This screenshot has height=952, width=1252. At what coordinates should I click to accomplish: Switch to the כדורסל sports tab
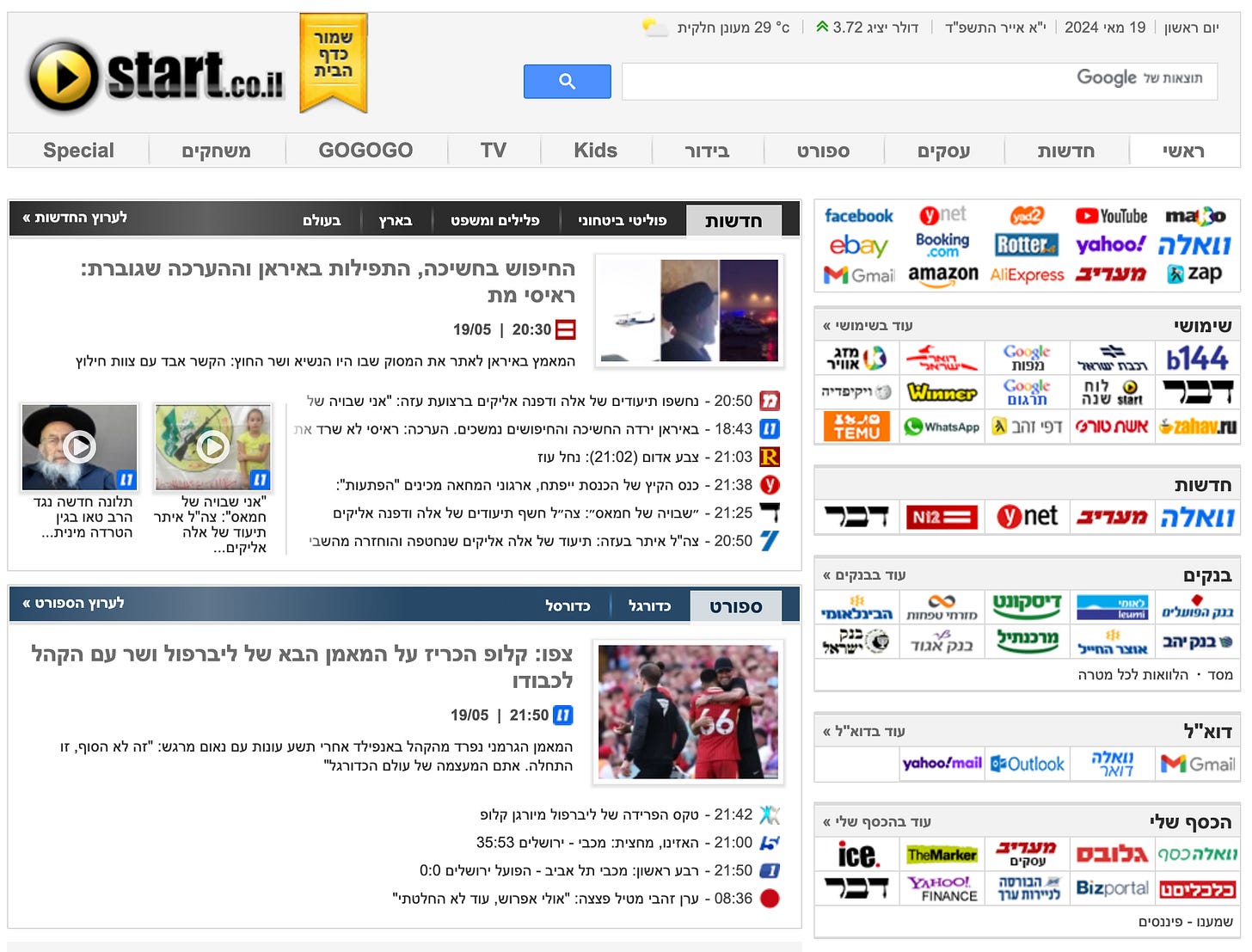pyautogui.click(x=568, y=605)
